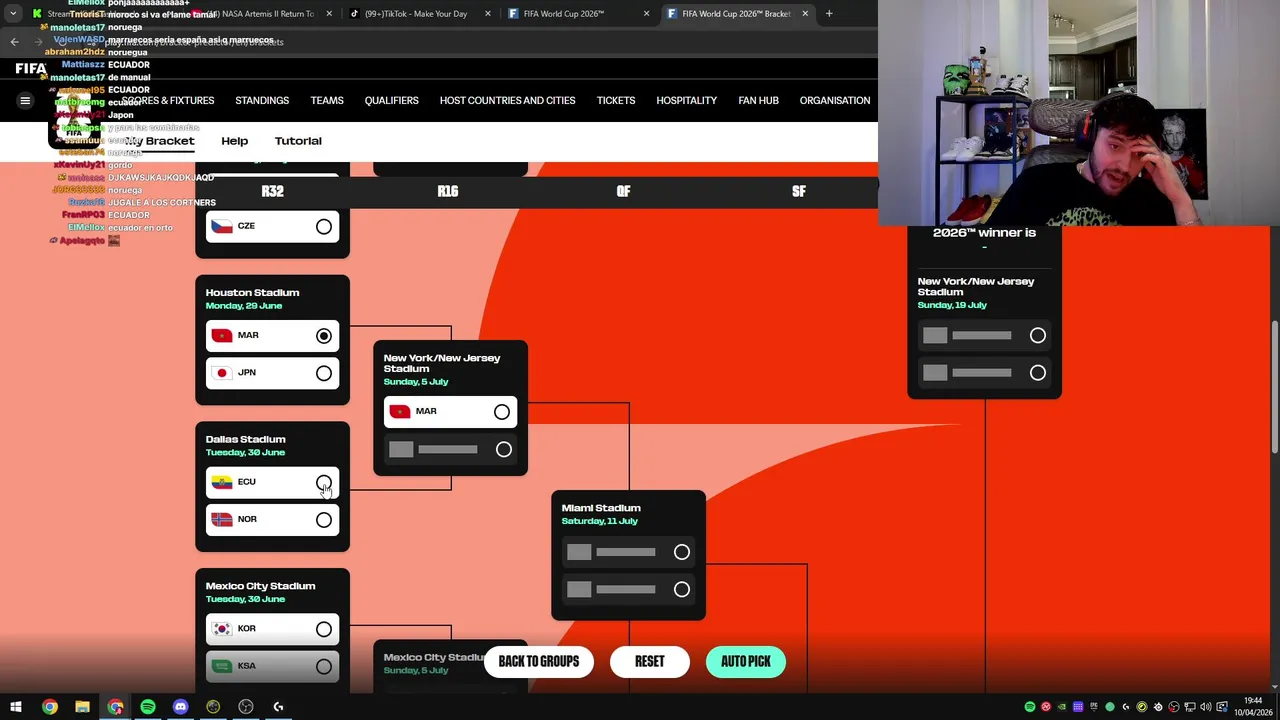Click the taskbar clock showing 19:44
1280x720 pixels.
click(1253, 706)
